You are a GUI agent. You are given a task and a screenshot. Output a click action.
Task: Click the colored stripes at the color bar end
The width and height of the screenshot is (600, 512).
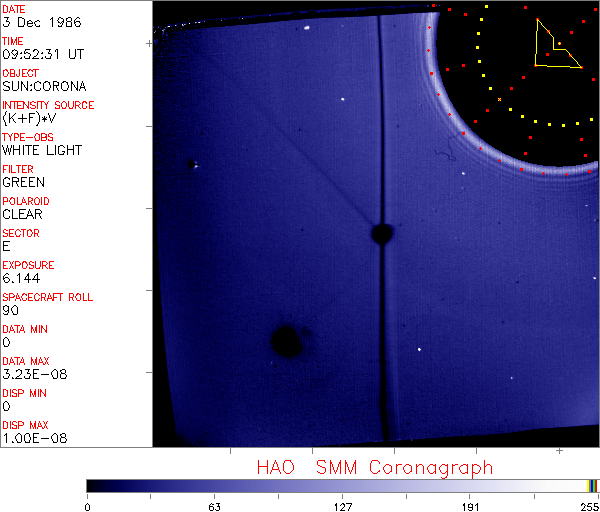tap(592, 486)
